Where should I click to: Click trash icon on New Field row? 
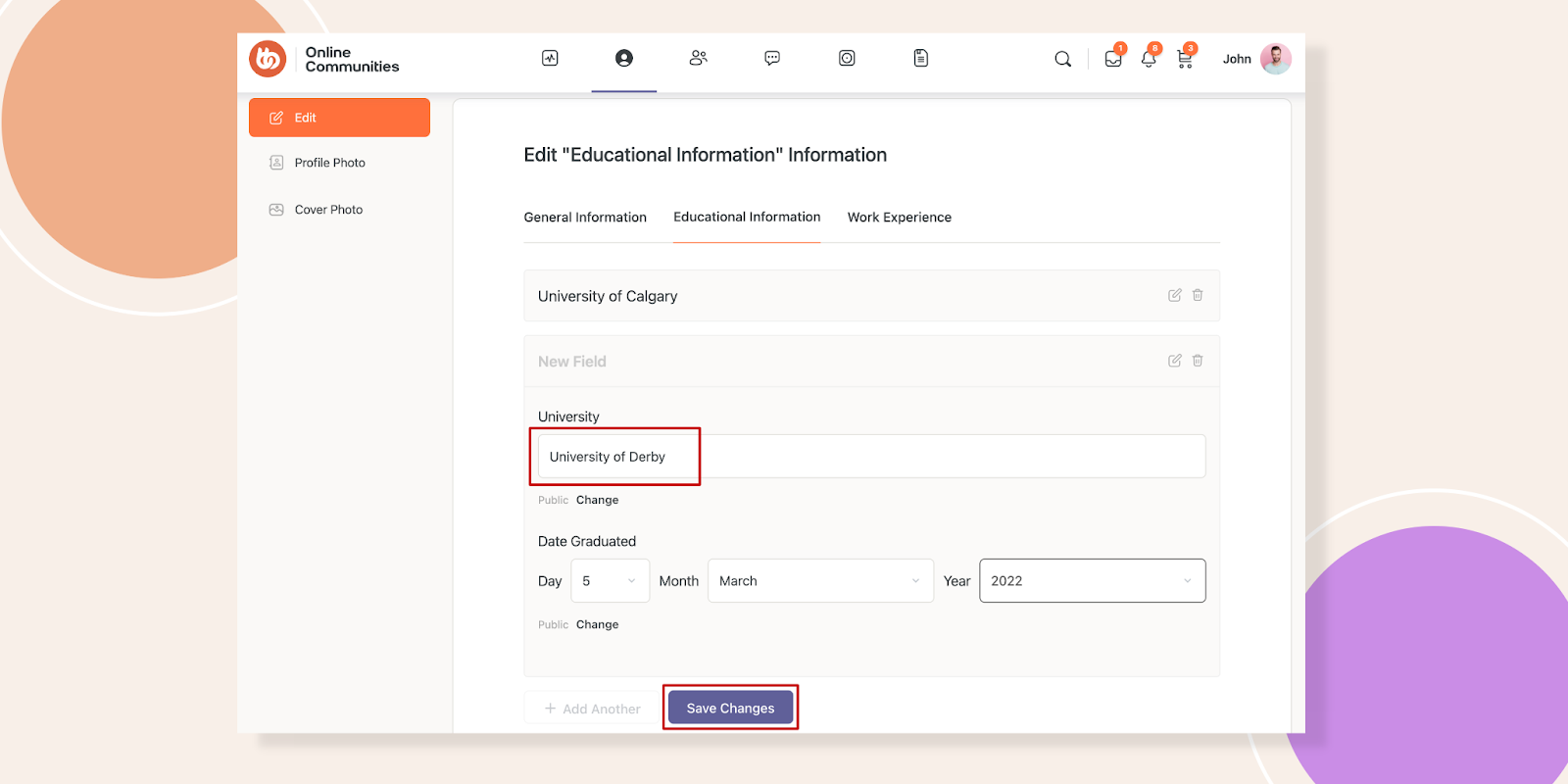click(1198, 361)
